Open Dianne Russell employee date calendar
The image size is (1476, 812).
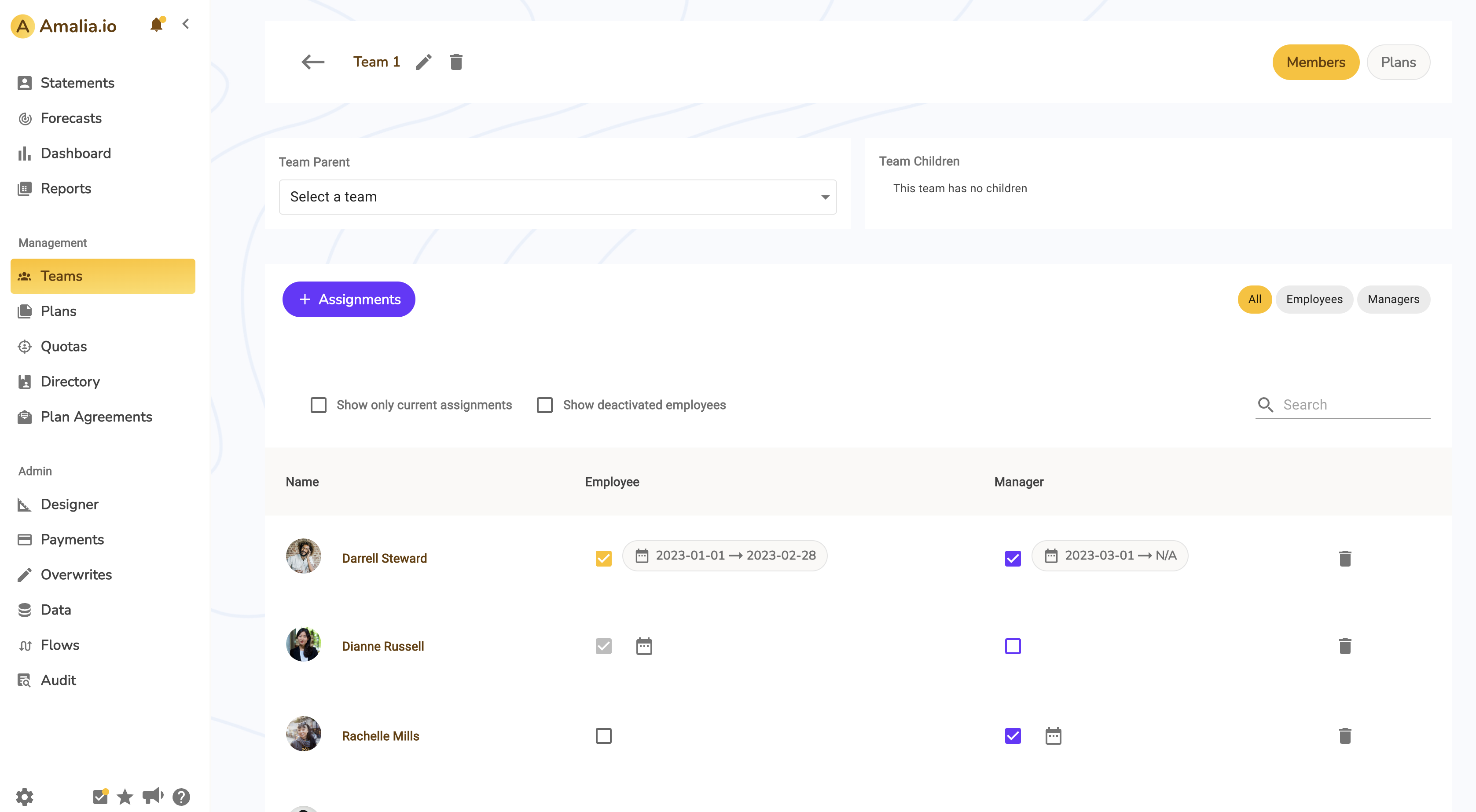click(644, 646)
